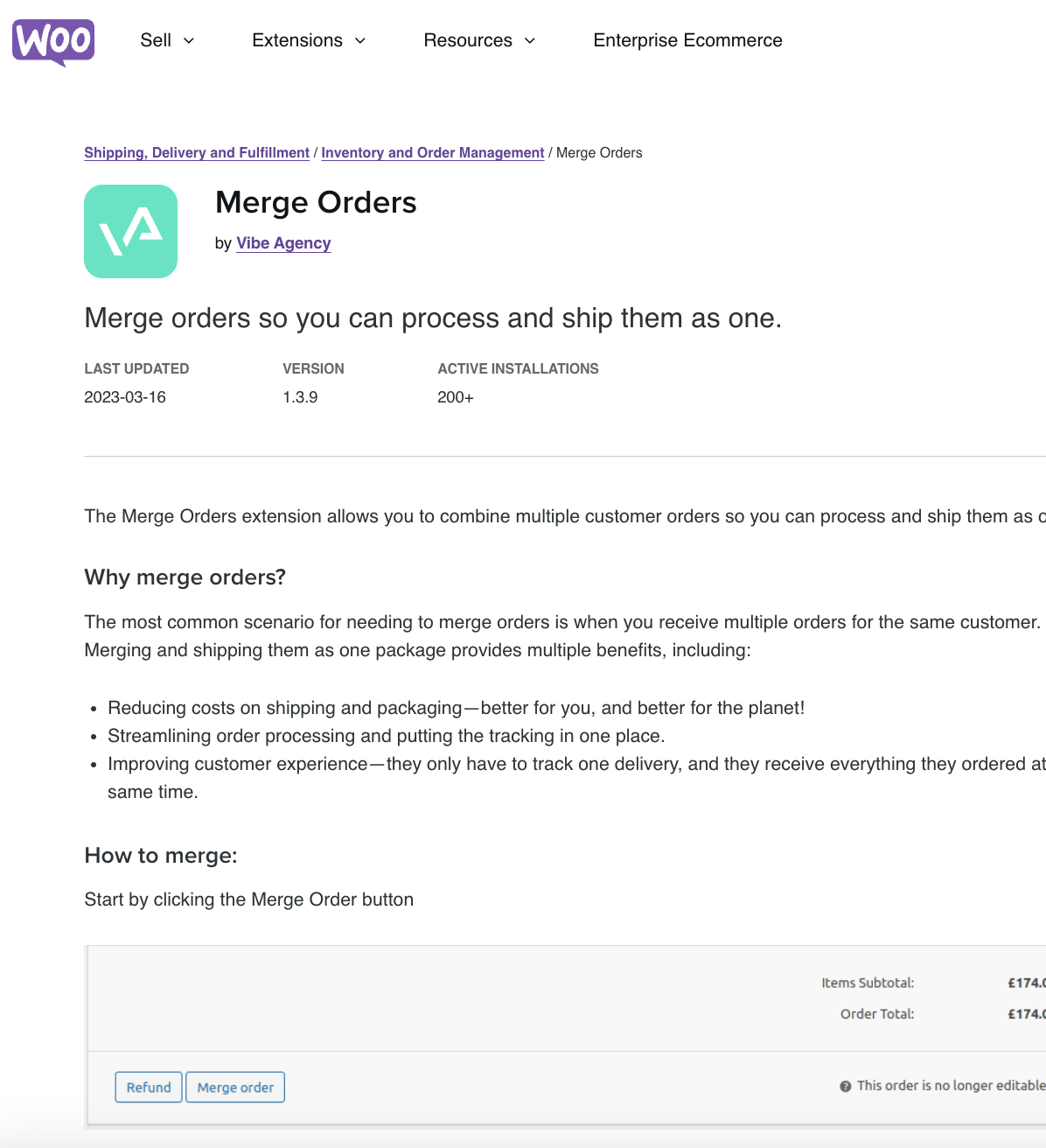Click the 200+ active installations value
This screenshot has width=1046, height=1148.
455,397
